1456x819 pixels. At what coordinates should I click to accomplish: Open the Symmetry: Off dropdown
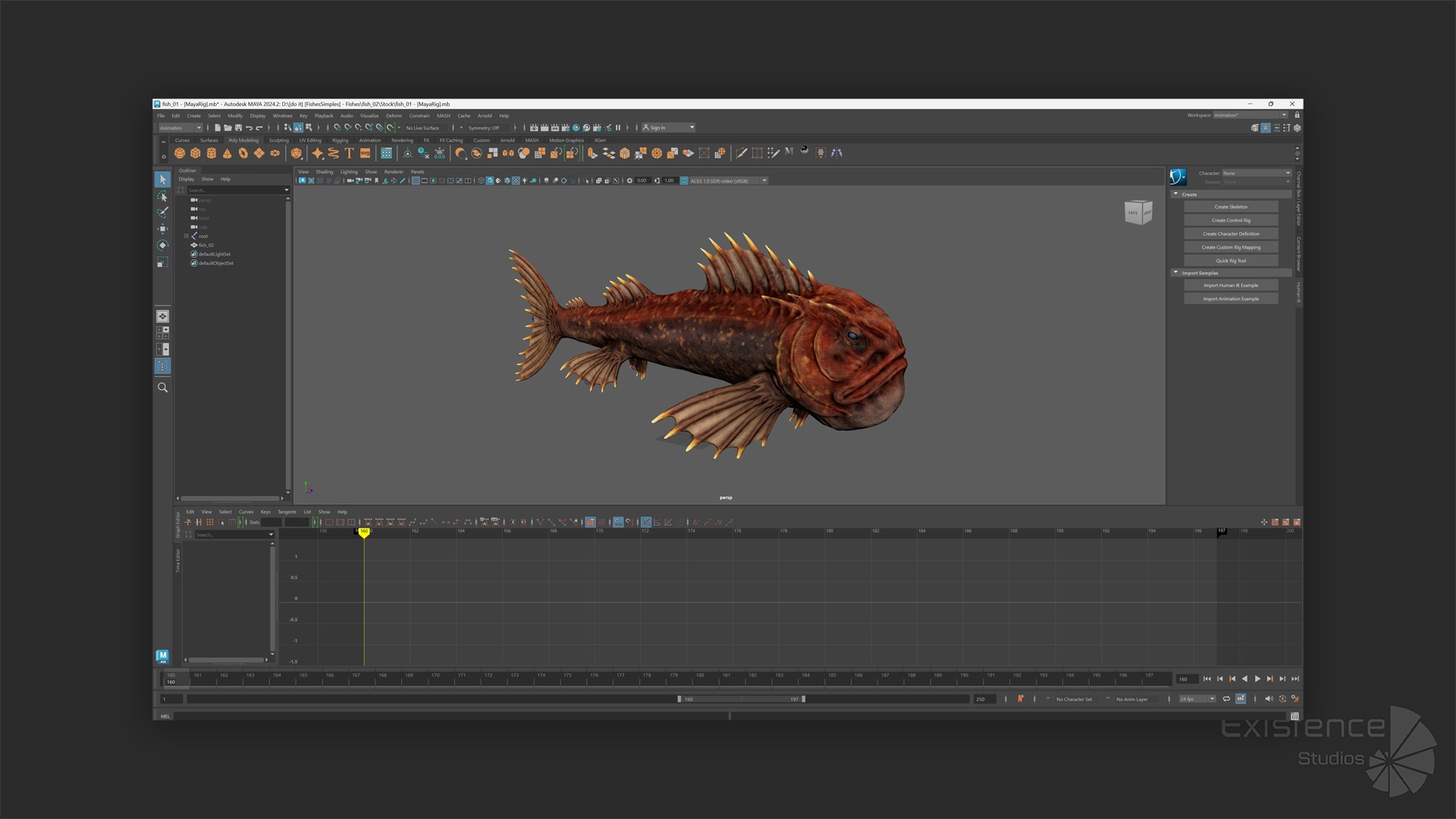[x=488, y=127]
